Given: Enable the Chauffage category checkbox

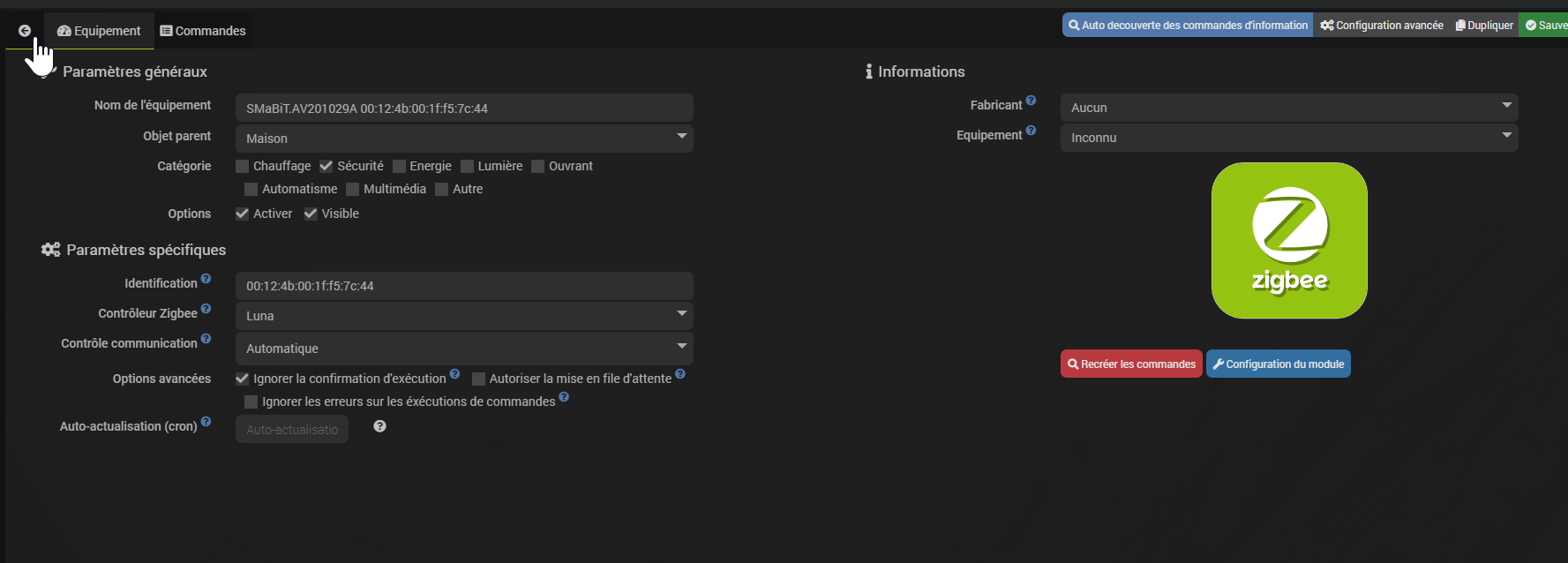Looking at the screenshot, I should click(243, 166).
